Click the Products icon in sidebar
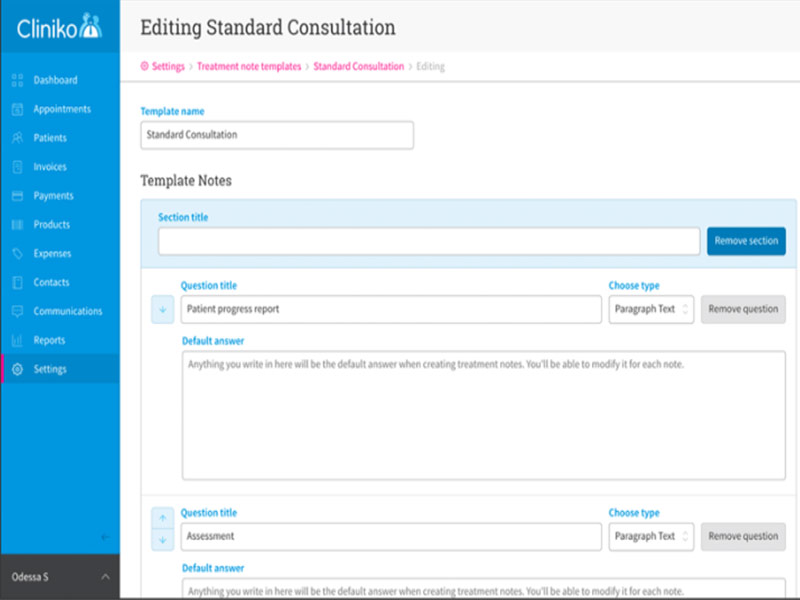Image resolution: width=800 pixels, height=600 pixels. [x=17, y=225]
